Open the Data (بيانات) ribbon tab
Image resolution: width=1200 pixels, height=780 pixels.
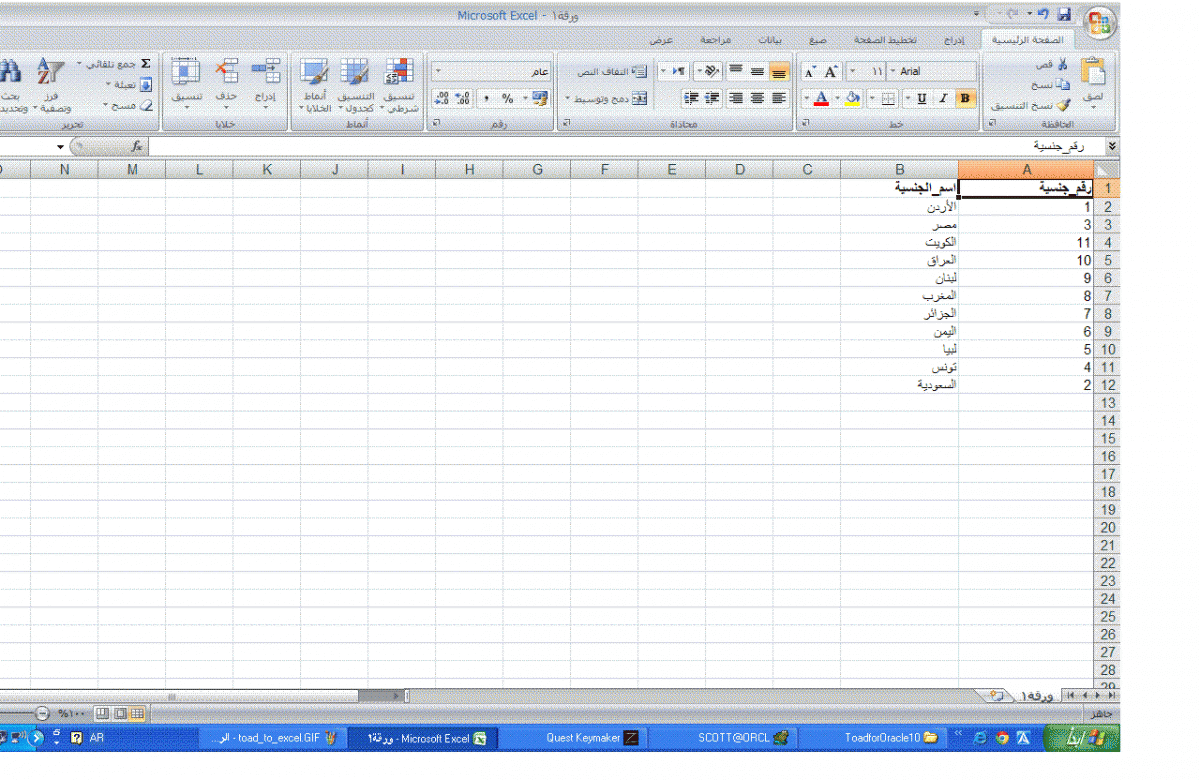coord(769,40)
